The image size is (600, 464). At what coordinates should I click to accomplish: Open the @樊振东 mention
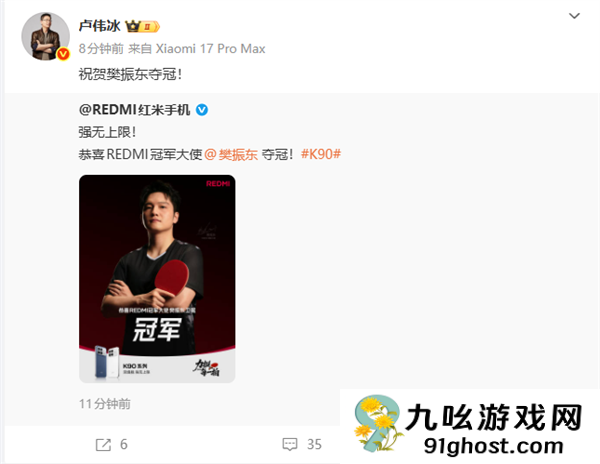coord(231,154)
